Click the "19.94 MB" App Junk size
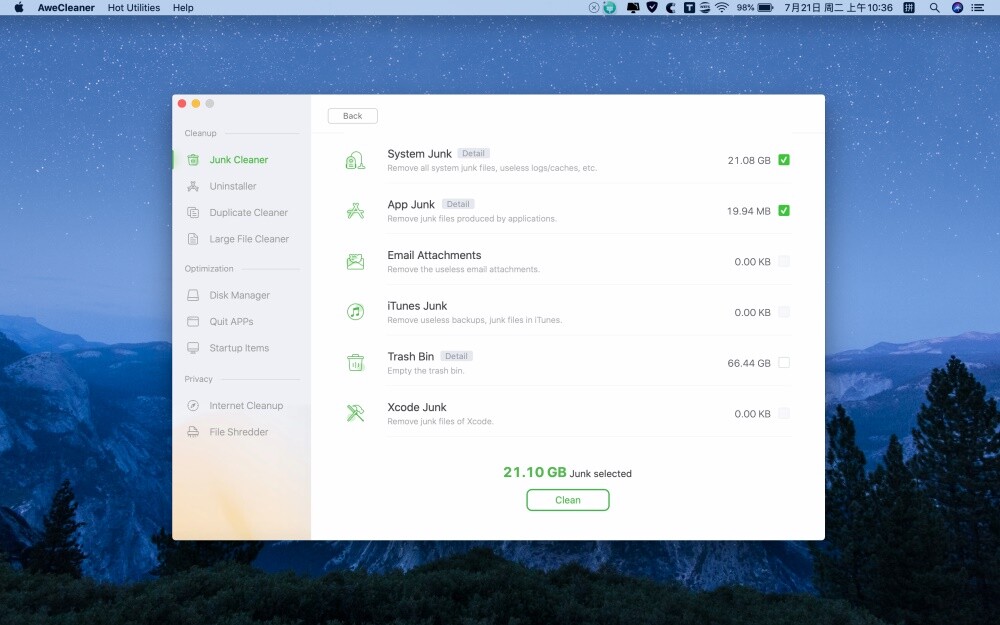 point(749,211)
